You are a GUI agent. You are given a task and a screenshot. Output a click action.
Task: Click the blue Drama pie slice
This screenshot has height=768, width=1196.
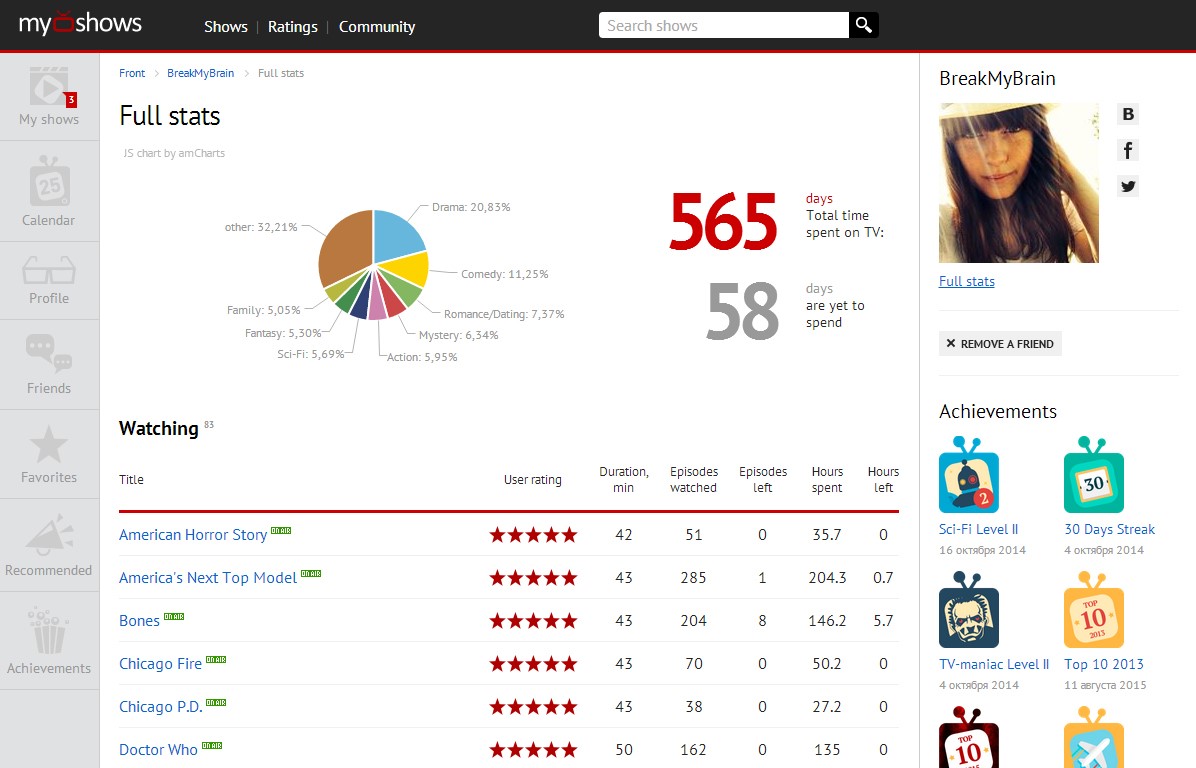tap(396, 233)
